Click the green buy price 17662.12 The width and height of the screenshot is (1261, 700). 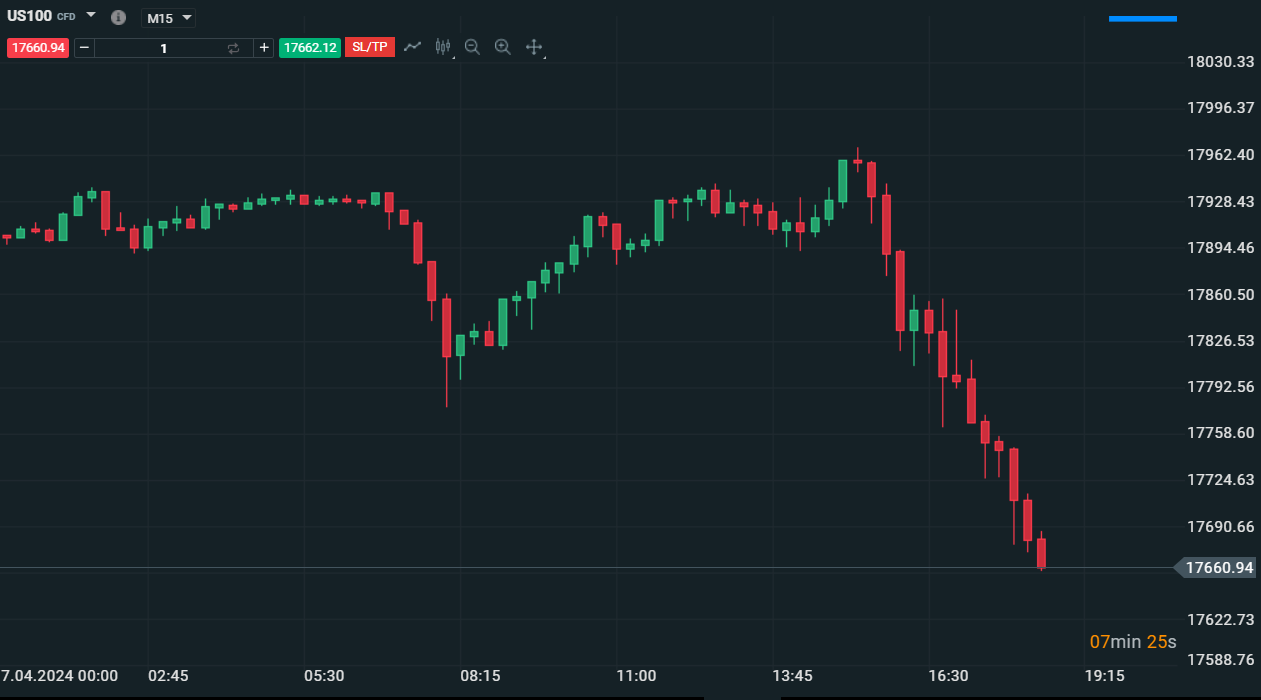coord(310,48)
